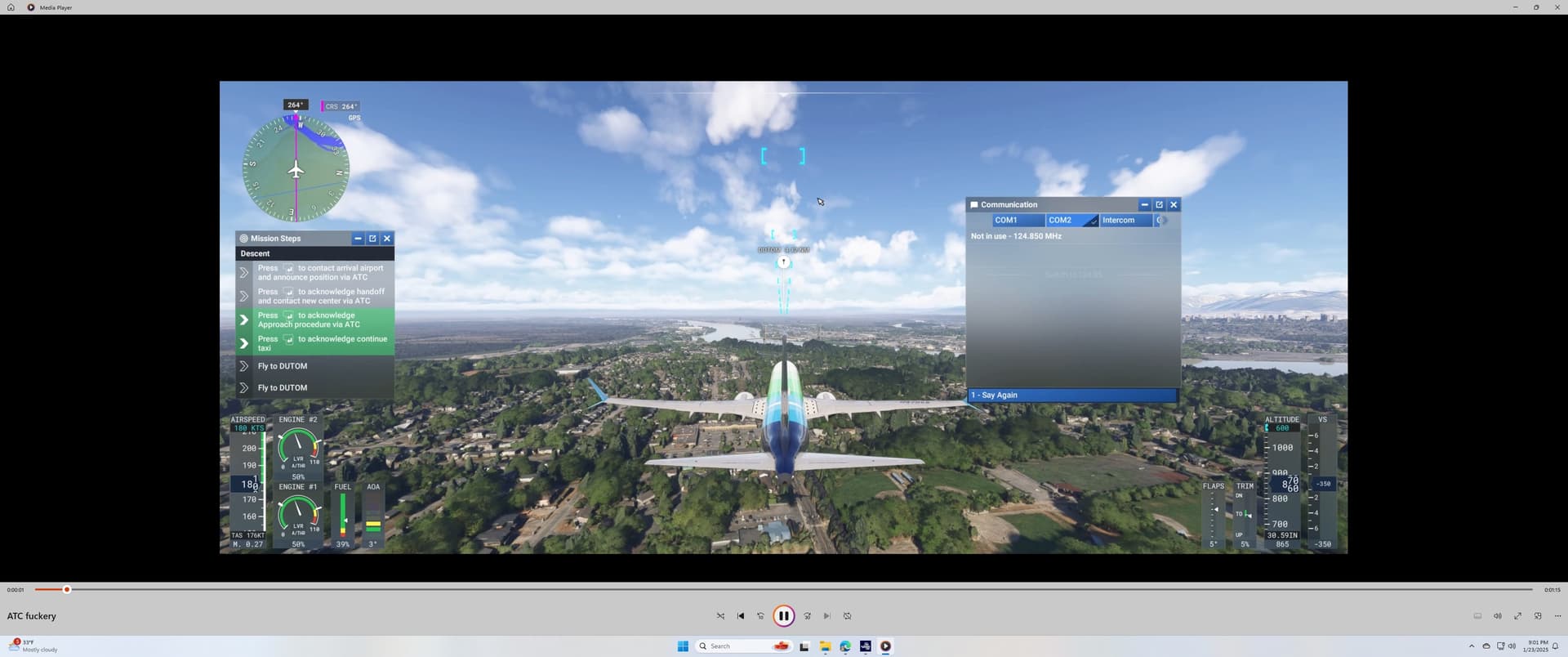Pause the video playback

coord(783,616)
